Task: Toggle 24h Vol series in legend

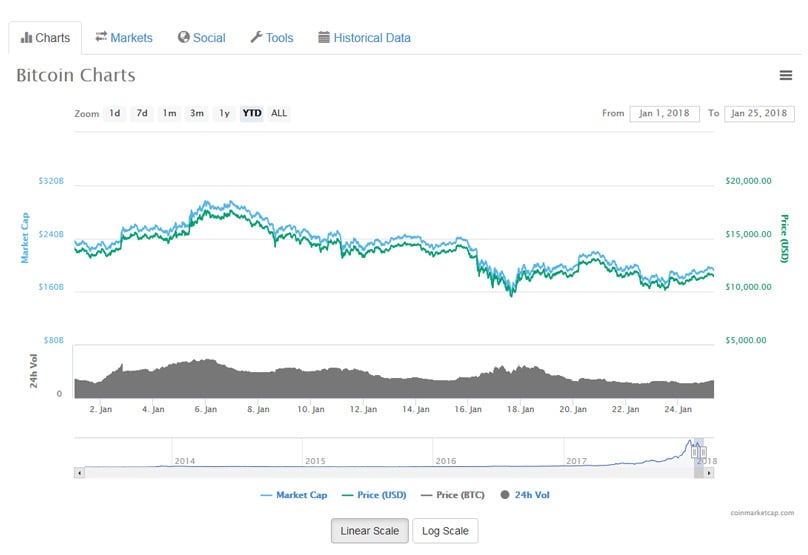Action: (x=525, y=495)
